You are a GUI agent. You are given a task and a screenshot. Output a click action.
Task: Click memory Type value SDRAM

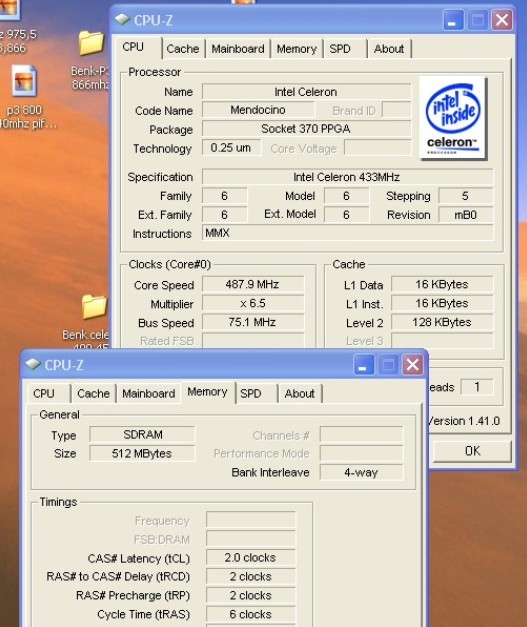(x=142, y=435)
